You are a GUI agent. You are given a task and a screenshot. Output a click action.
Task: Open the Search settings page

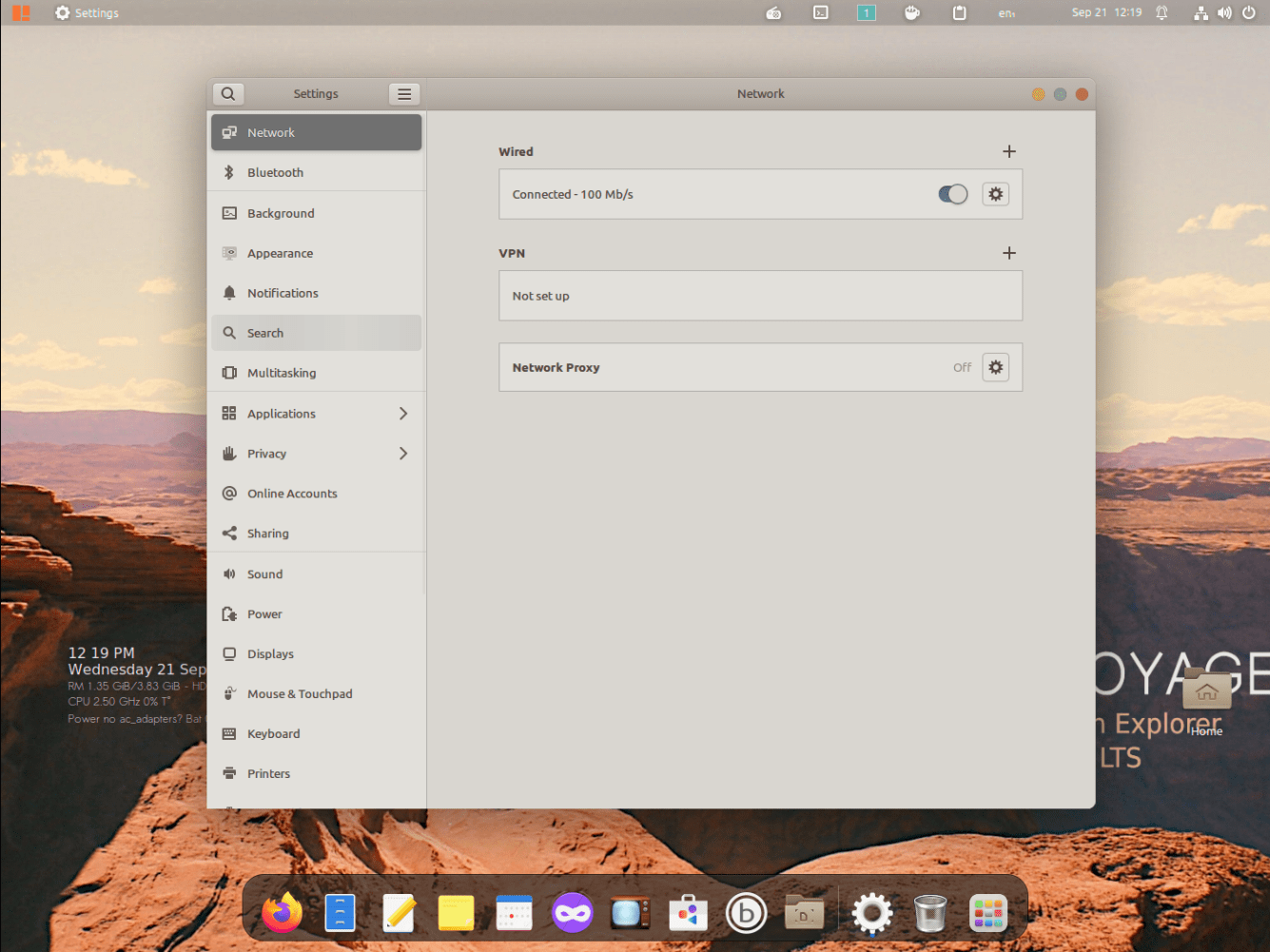pos(265,332)
